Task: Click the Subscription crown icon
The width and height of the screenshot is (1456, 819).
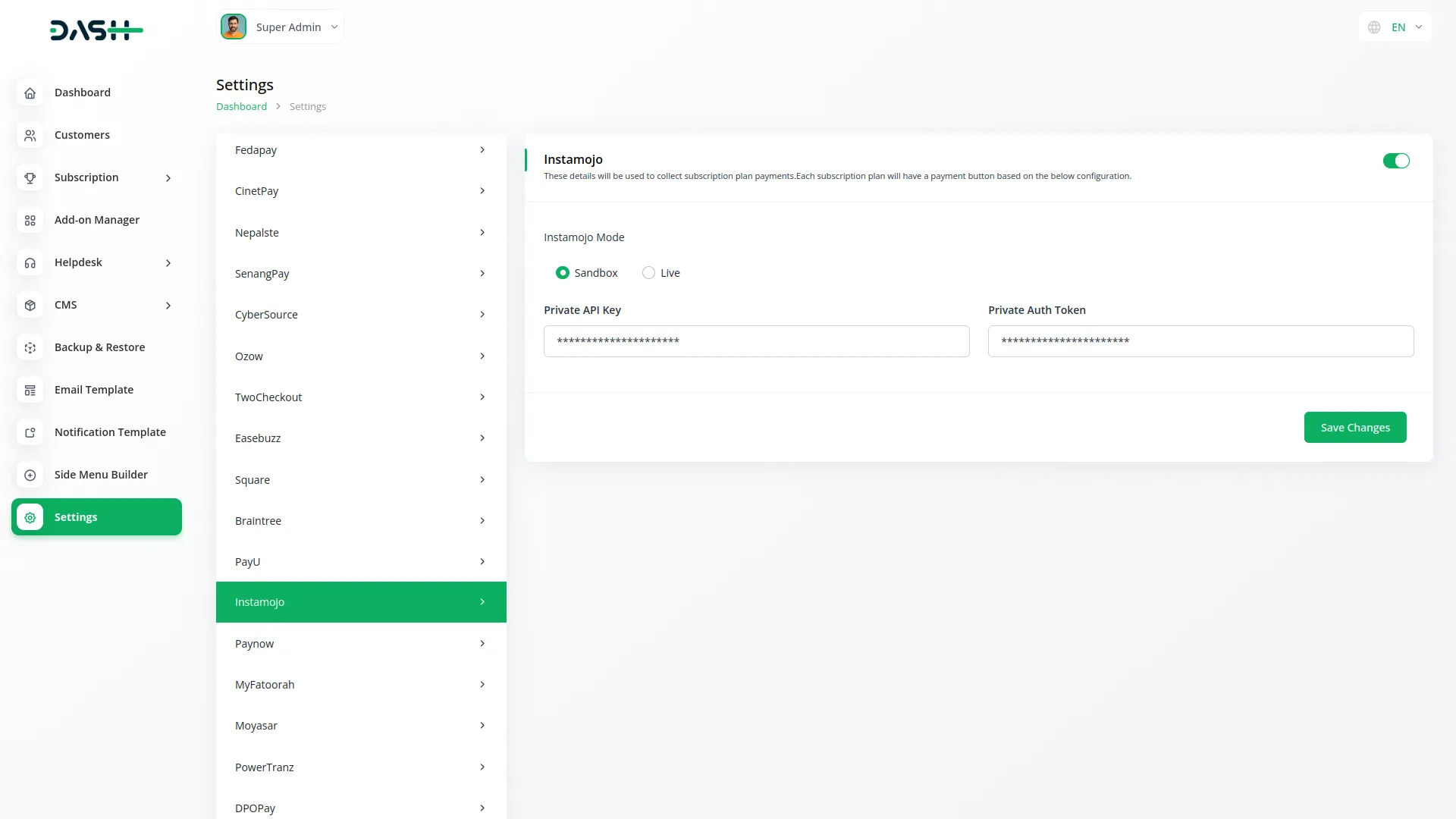Action: point(30,177)
